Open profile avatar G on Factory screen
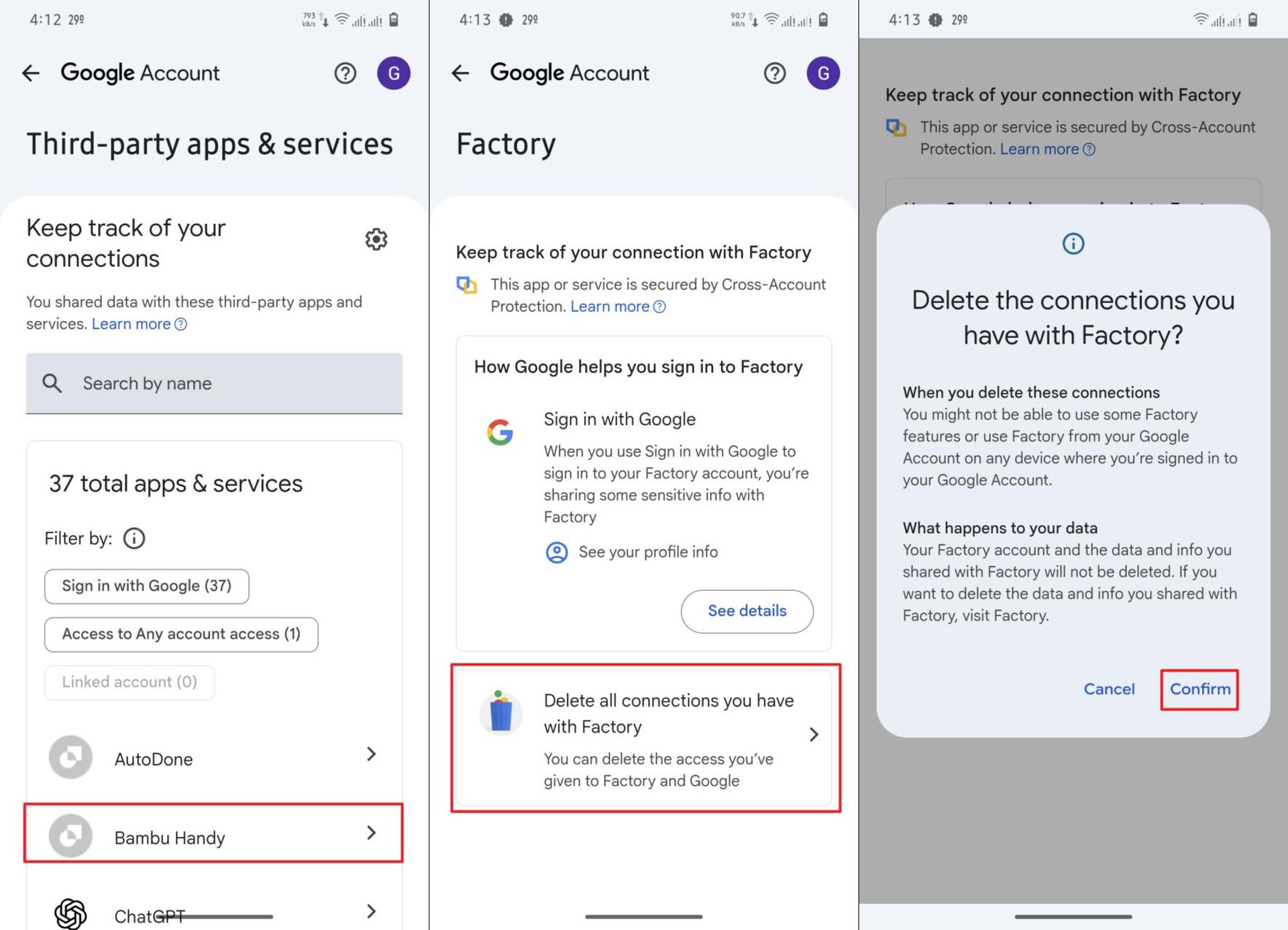Screen dimensions: 1288x930 [x=823, y=73]
